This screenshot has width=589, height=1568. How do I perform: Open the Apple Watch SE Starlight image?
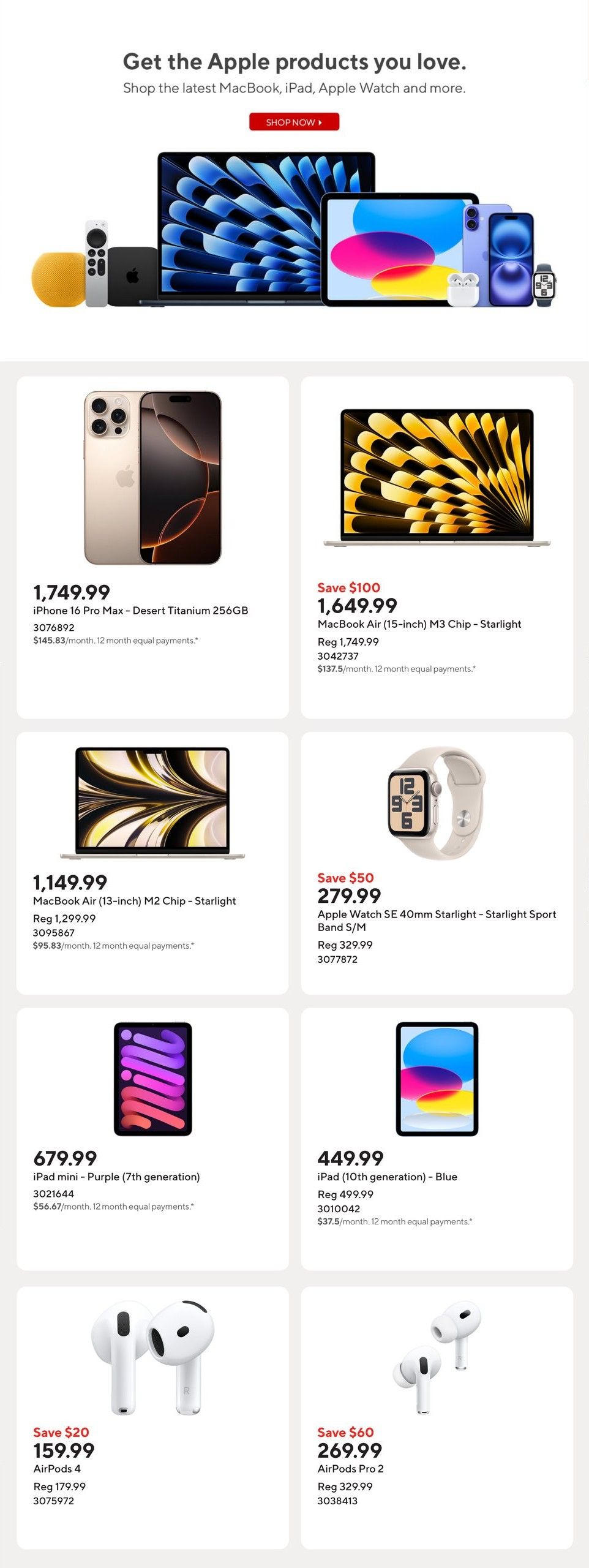pyautogui.click(x=437, y=802)
